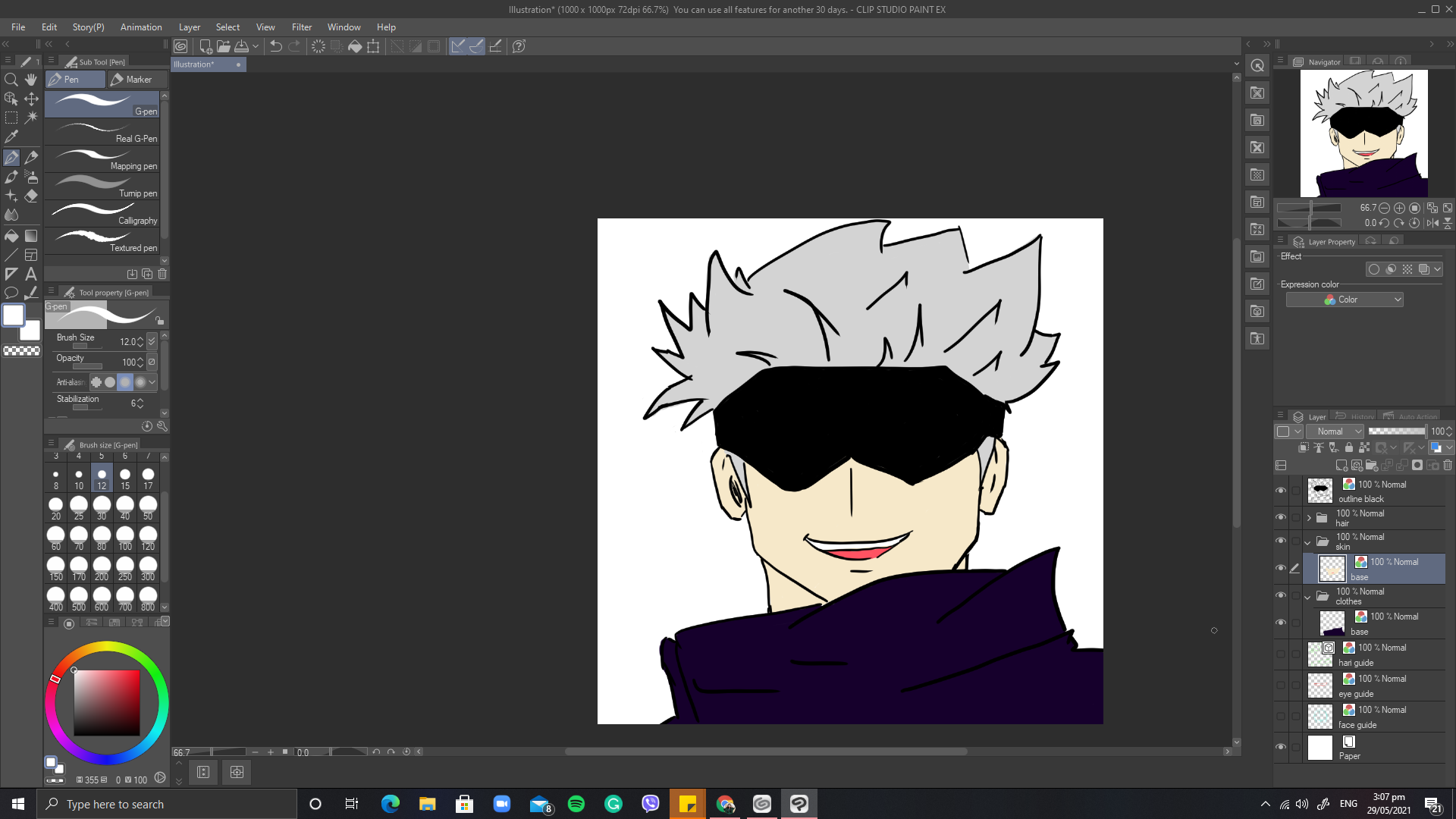Select the Zoom magnifier tool

[x=11, y=80]
